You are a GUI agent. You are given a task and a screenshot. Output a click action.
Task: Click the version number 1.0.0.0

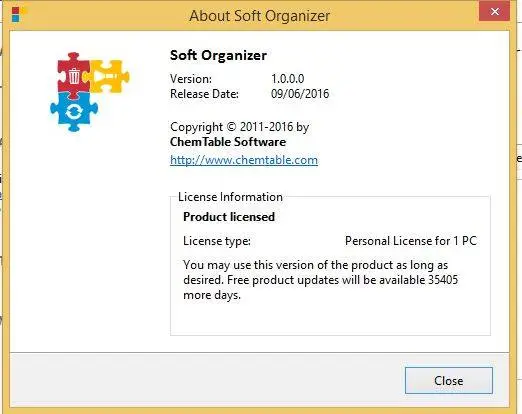[x=287, y=79]
